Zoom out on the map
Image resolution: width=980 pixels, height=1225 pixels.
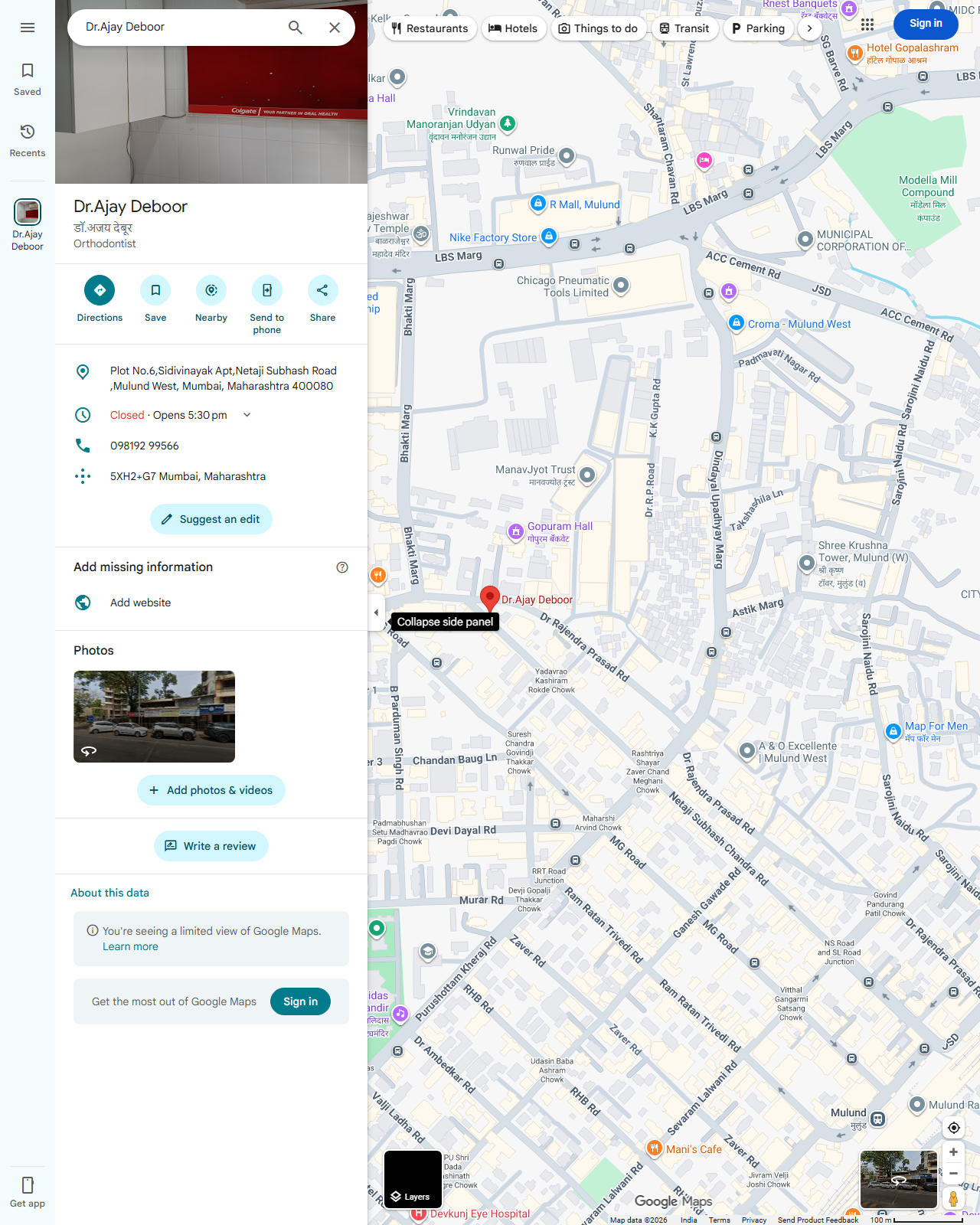[x=953, y=1173]
